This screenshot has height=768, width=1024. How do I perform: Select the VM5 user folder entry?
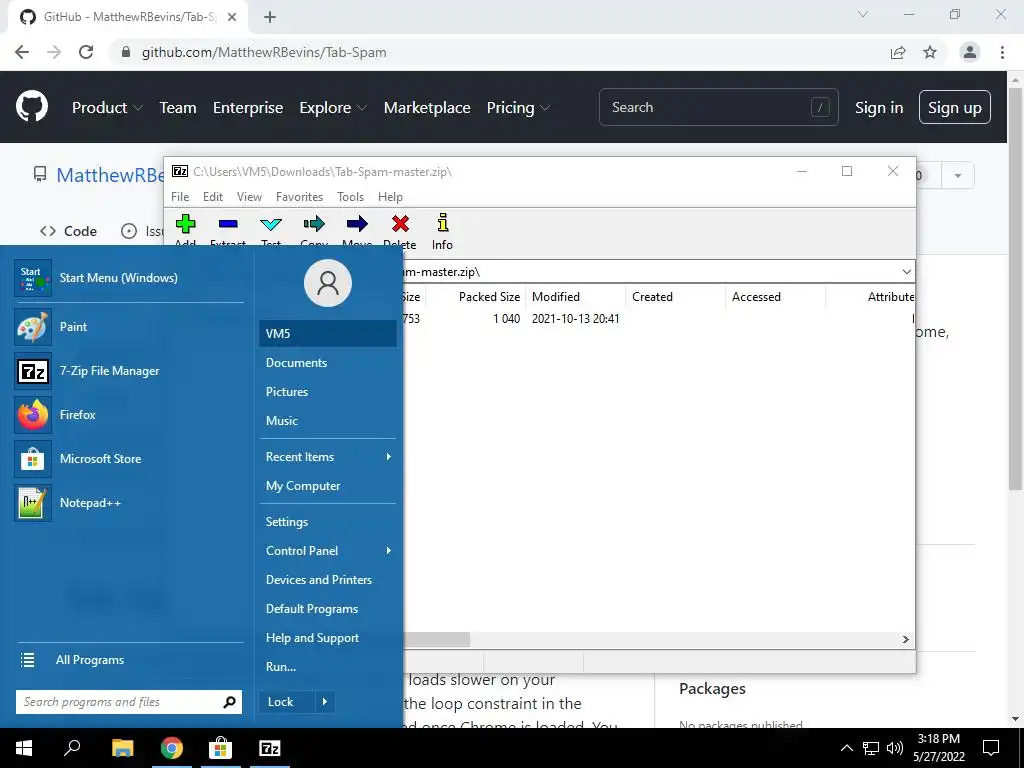pos(328,334)
